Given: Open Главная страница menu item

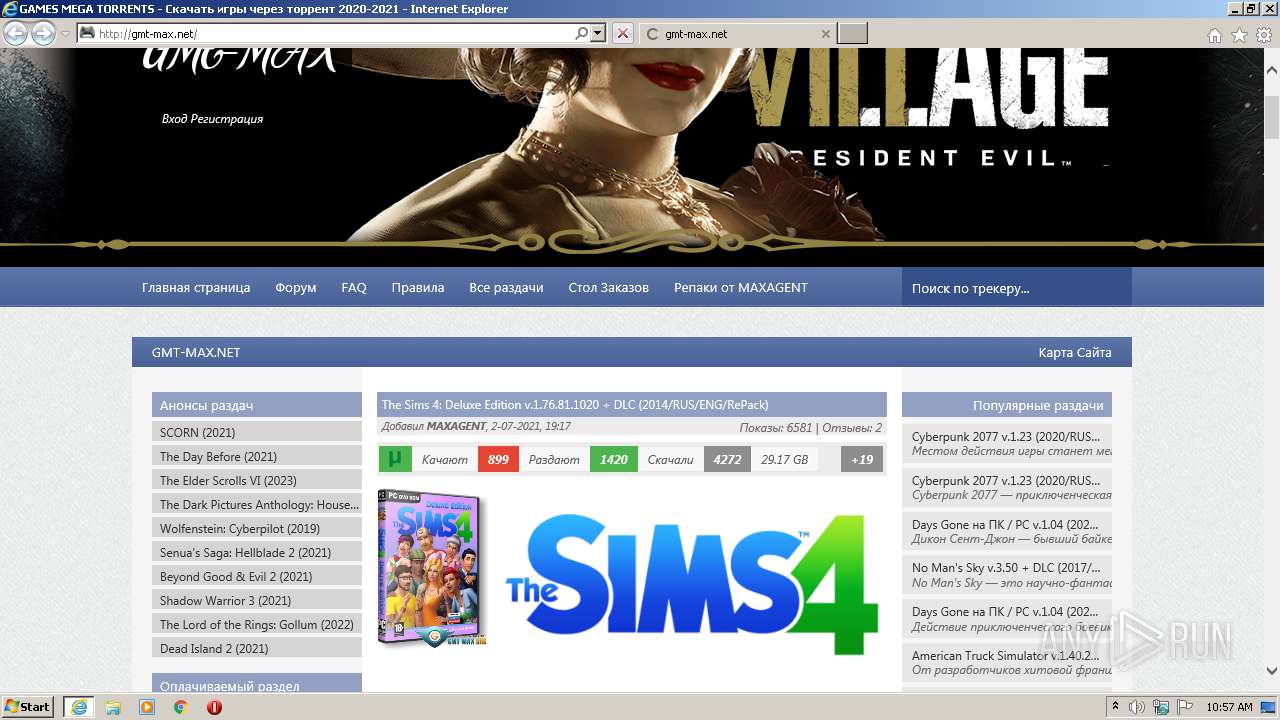Looking at the screenshot, I should coord(196,287).
